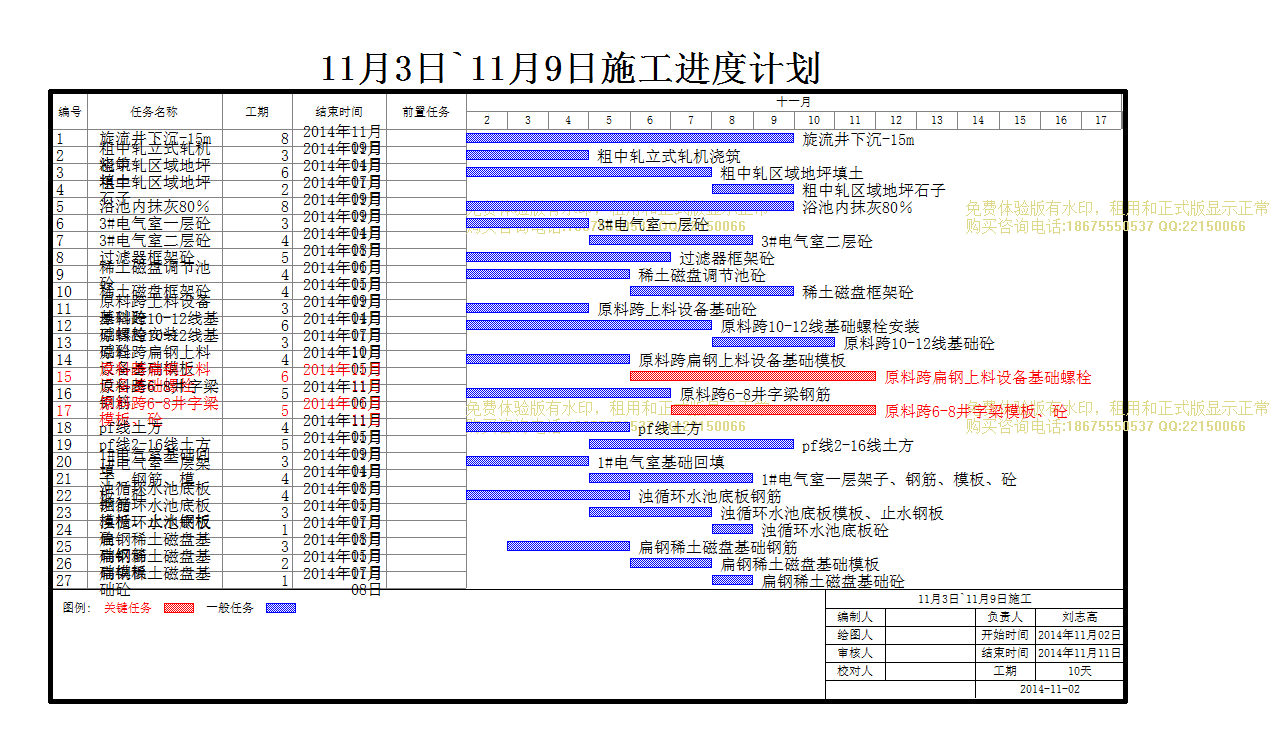Viewport: 1269px width, 750px height.
Task: Select the blue bar for 原料跨上料设备基础砼
Action: 528,308
